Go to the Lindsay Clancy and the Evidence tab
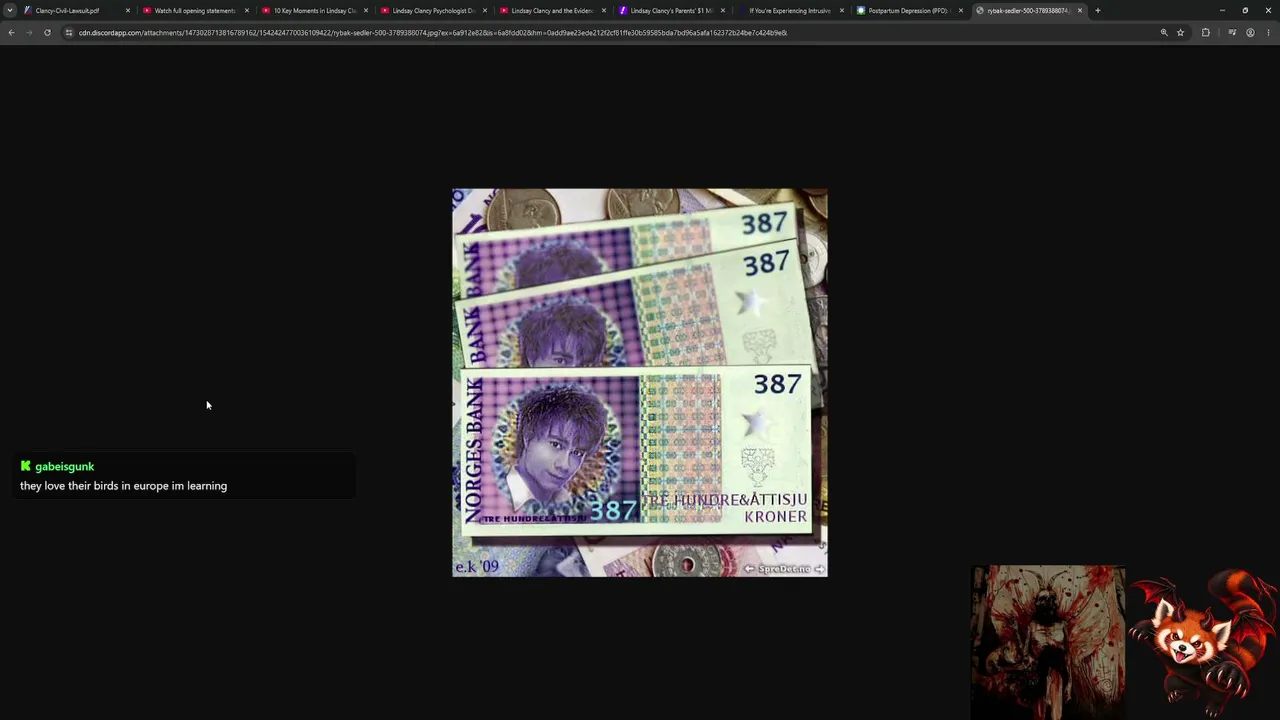1280x720 pixels. tap(551, 10)
